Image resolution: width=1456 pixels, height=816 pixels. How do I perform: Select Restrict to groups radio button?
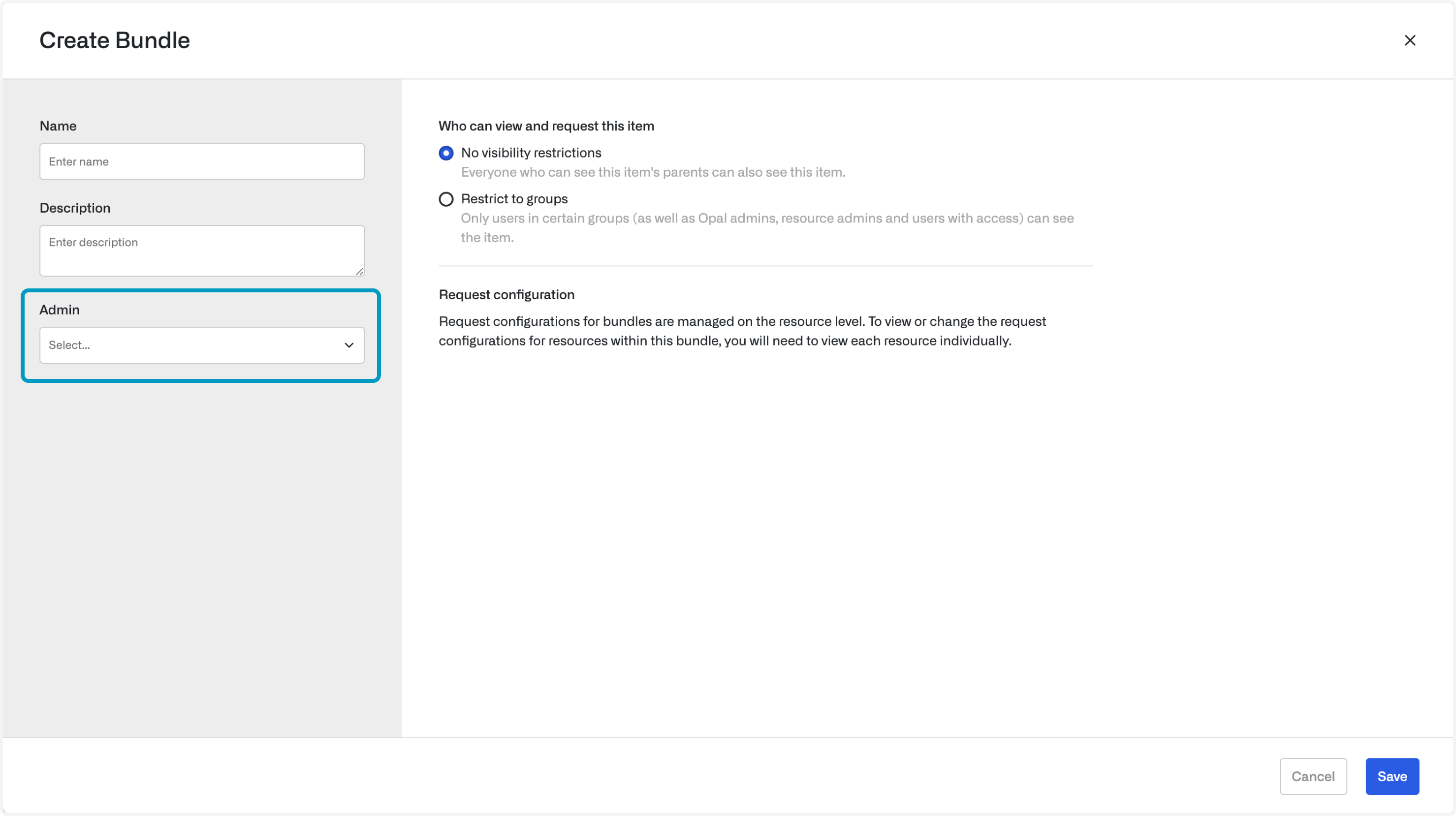(446, 199)
